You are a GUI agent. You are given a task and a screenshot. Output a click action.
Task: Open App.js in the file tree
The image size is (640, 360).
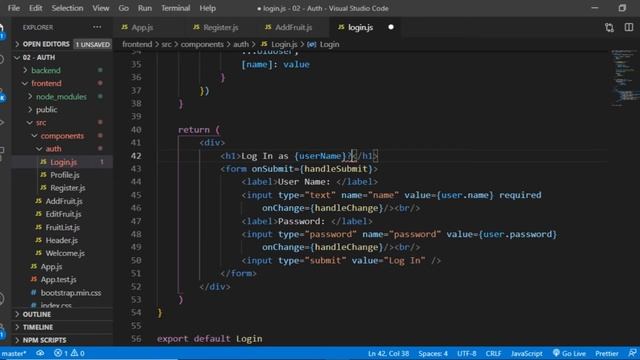pos(51,267)
